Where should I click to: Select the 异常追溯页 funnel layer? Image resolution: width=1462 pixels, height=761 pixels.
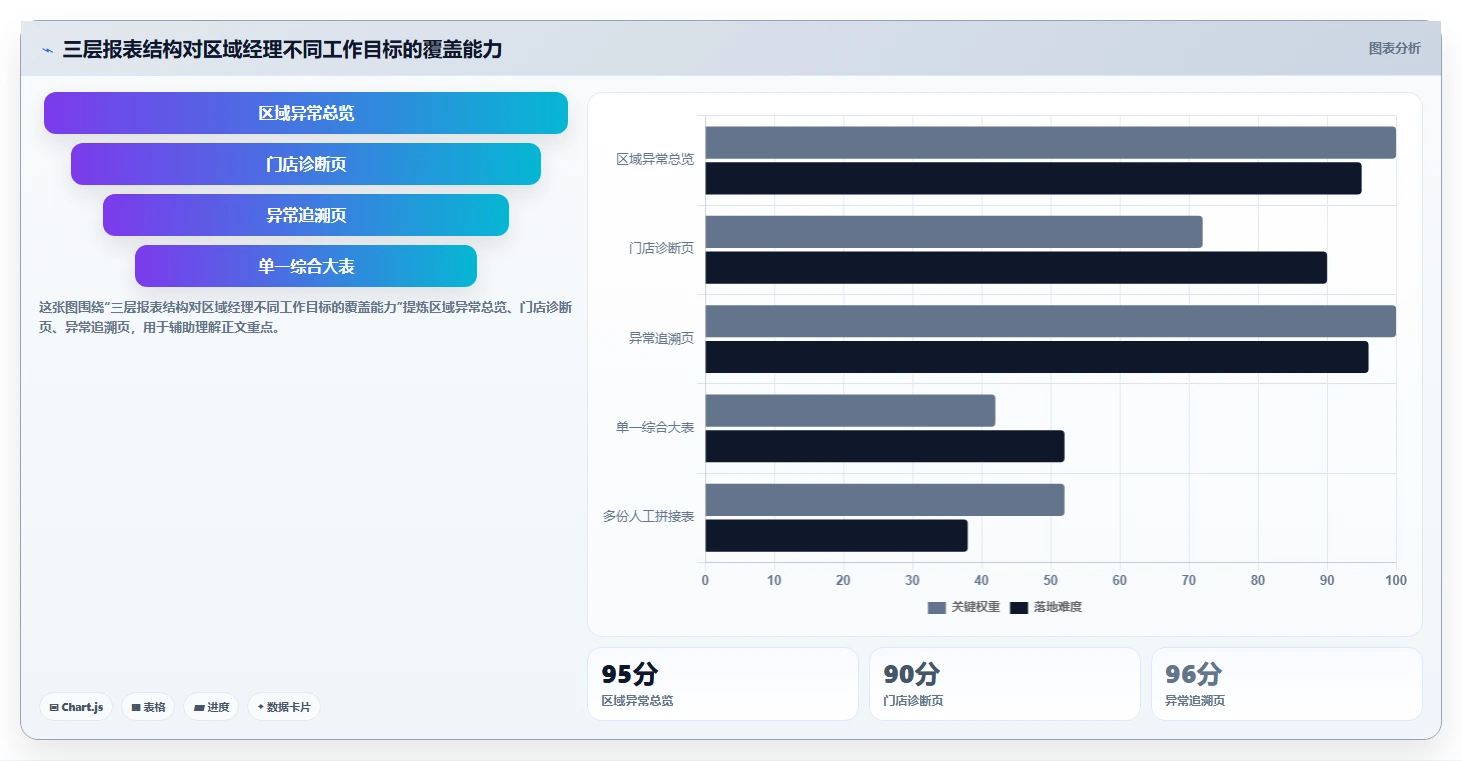pos(306,215)
